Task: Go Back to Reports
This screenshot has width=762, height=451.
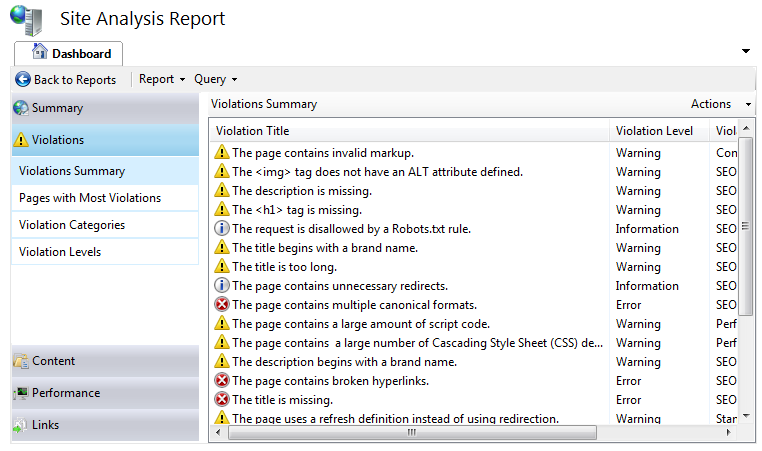Action: [66, 79]
